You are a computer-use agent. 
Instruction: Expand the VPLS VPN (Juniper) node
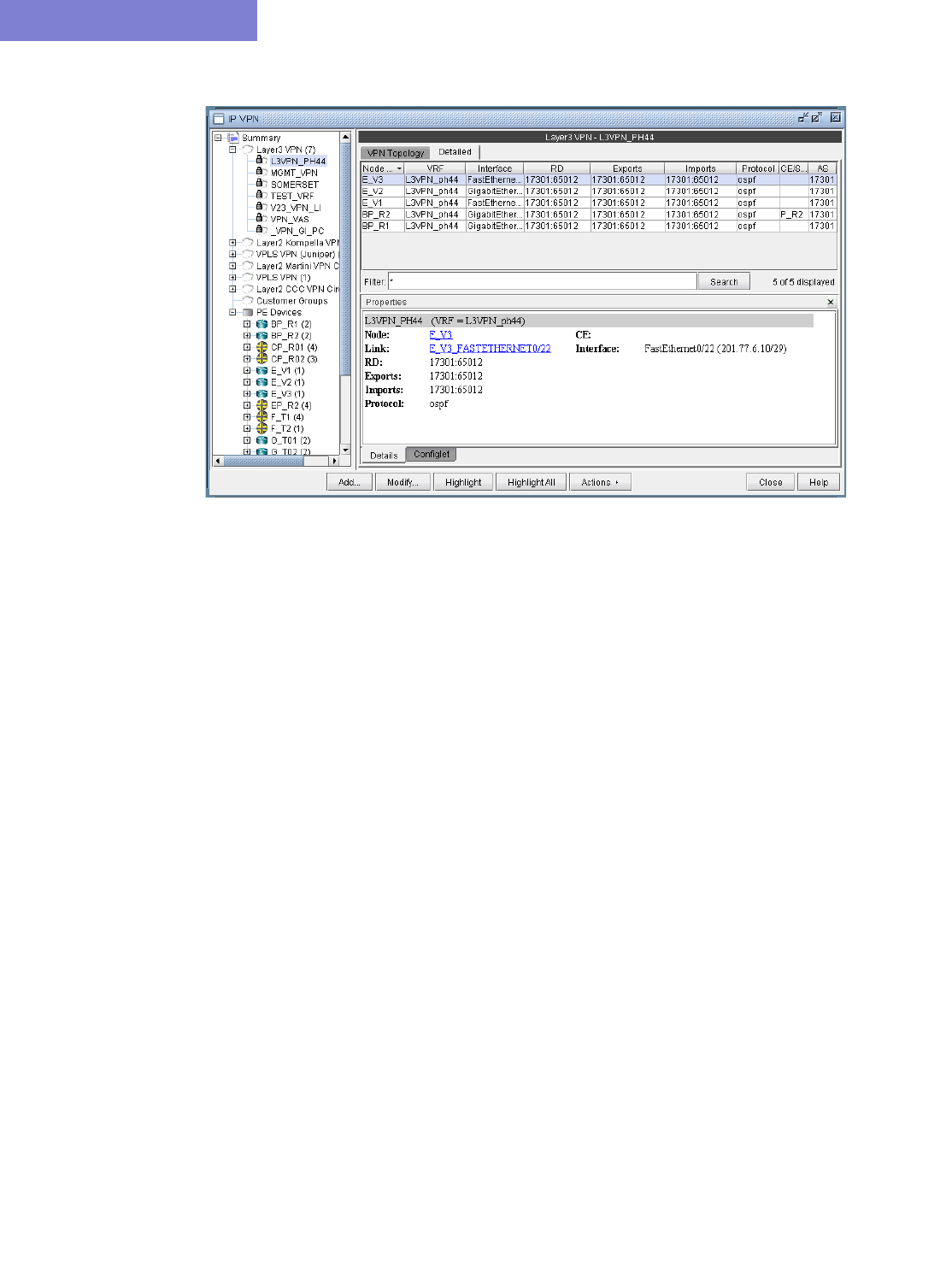click(232, 254)
